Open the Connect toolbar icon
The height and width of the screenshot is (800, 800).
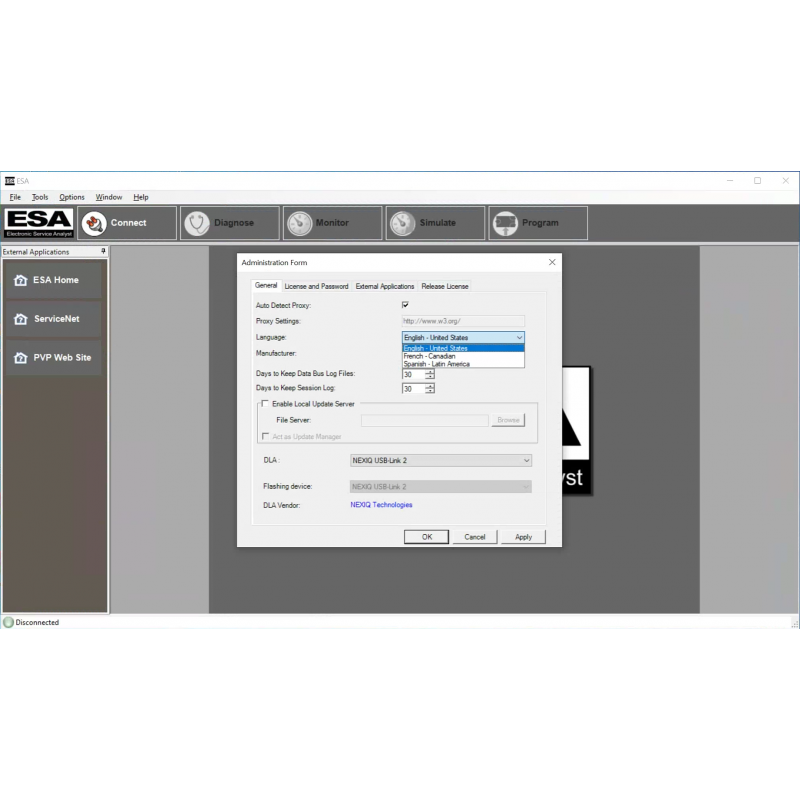coord(126,223)
